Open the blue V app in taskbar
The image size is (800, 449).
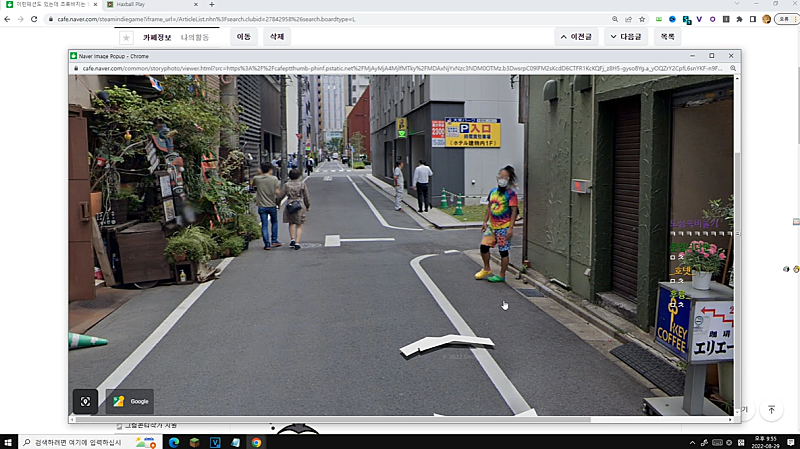(215, 442)
